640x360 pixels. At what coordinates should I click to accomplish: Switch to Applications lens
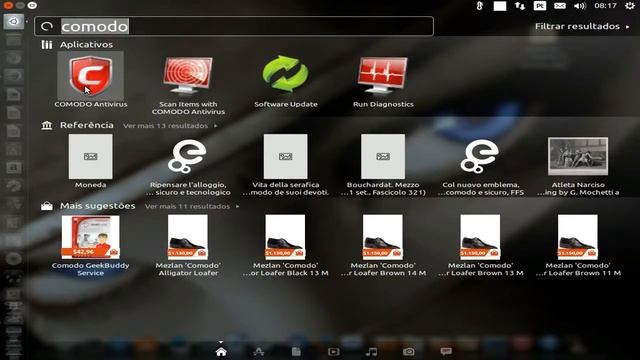point(259,351)
